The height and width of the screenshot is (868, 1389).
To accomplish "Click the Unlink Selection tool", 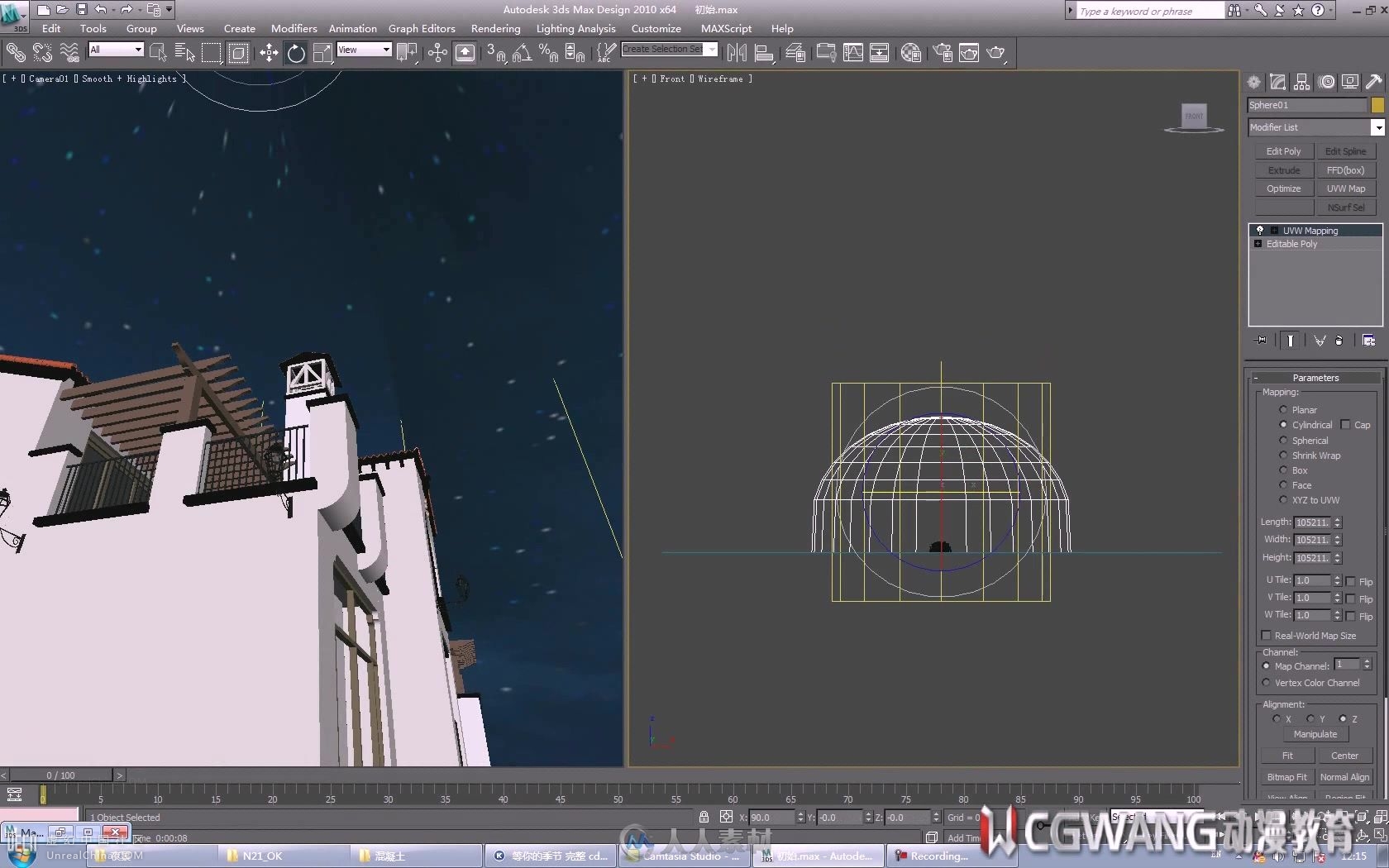I will (42, 53).
